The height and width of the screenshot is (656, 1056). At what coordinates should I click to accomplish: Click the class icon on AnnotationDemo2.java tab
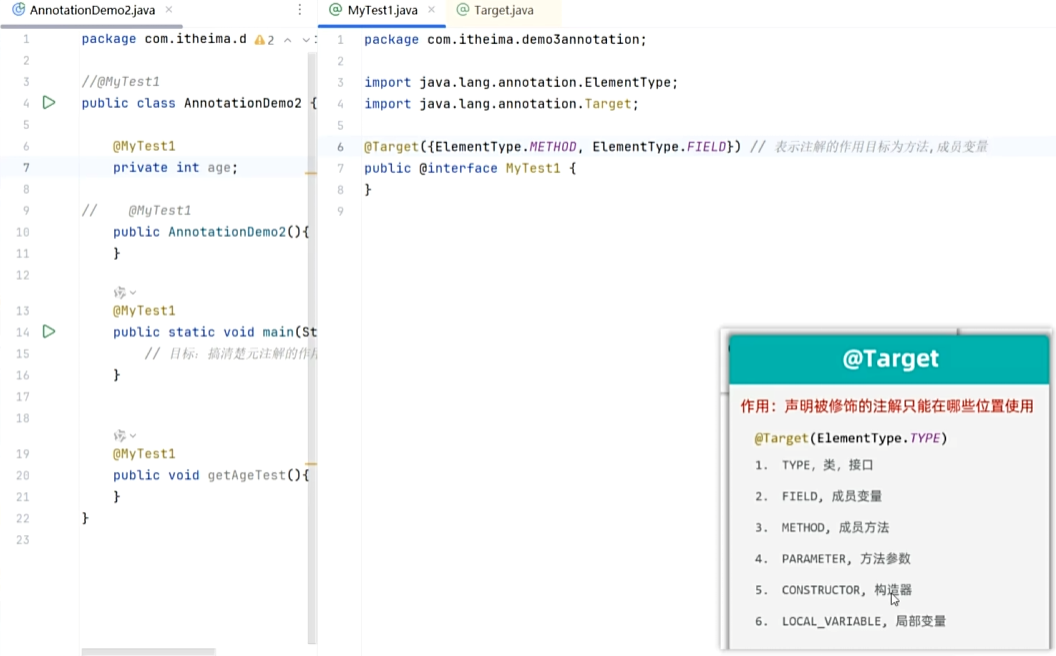pos(18,9)
